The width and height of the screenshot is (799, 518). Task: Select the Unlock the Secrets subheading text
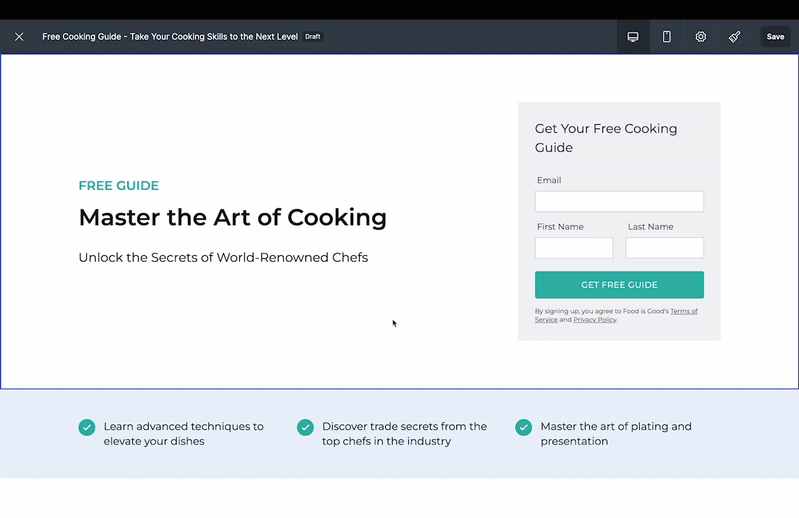tap(223, 258)
